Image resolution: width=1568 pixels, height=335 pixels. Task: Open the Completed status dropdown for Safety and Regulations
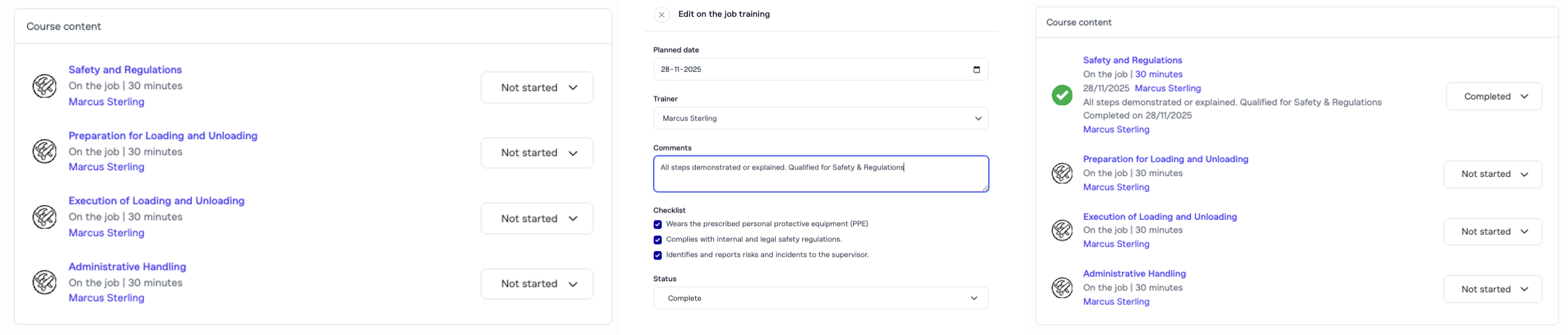(1493, 96)
